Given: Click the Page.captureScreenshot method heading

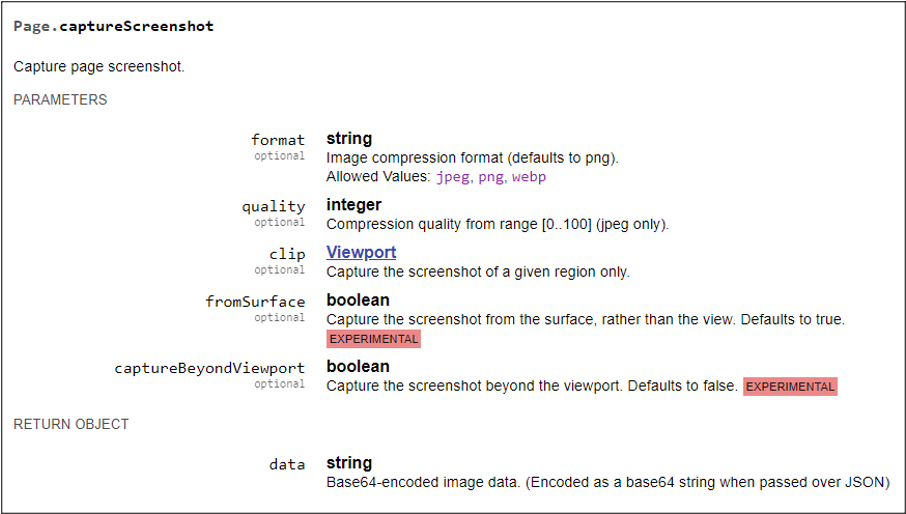Looking at the screenshot, I should click(x=114, y=26).
